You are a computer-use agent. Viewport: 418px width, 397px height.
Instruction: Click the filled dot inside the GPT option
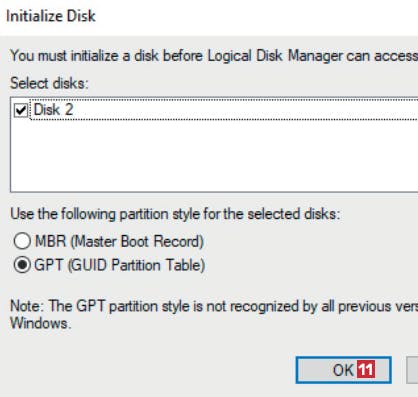[x=22, y=265]
